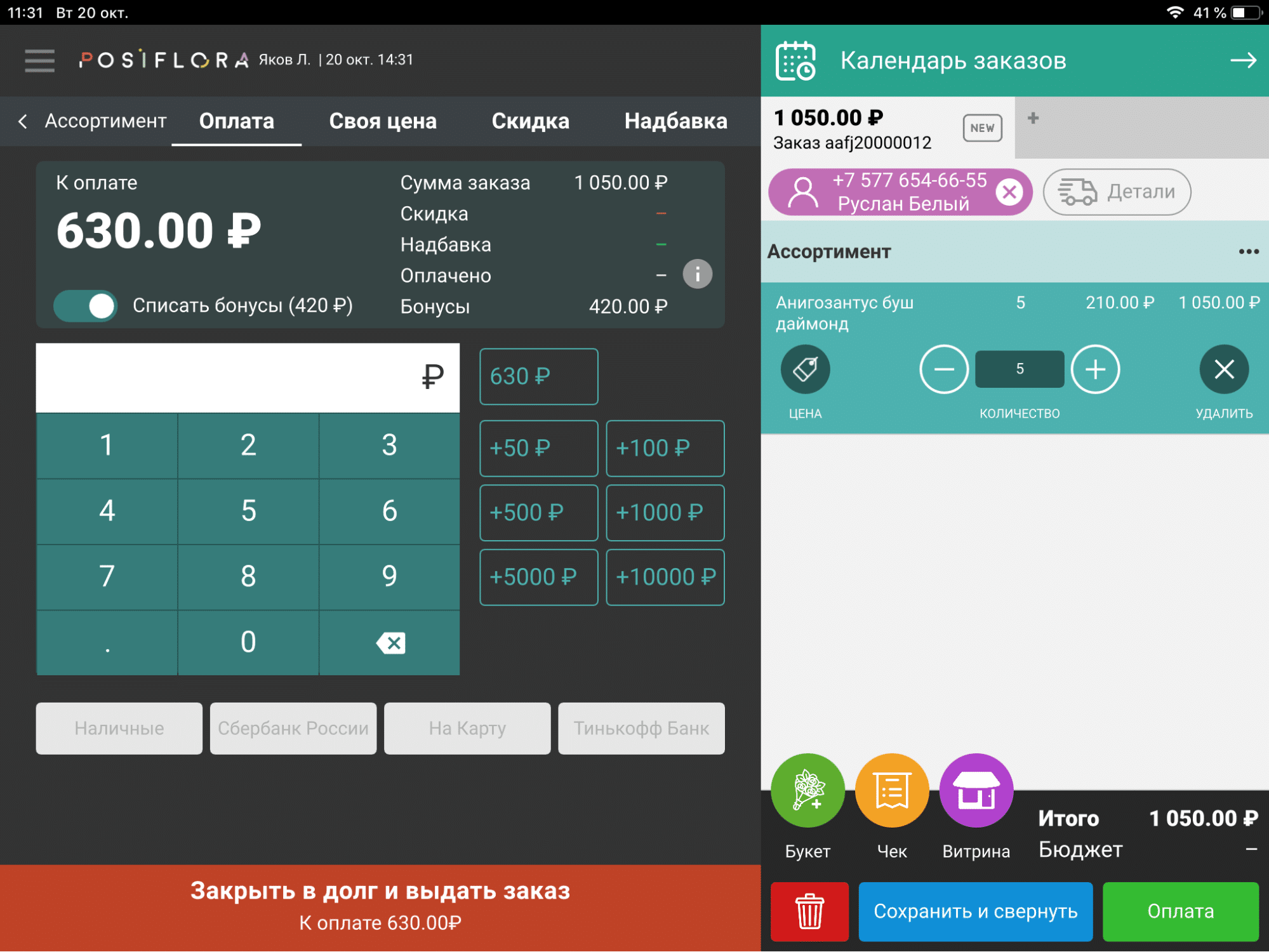1269x952 pixels.
Task: Add +10000 ₽ quick amount
Action: click(665, 578)
